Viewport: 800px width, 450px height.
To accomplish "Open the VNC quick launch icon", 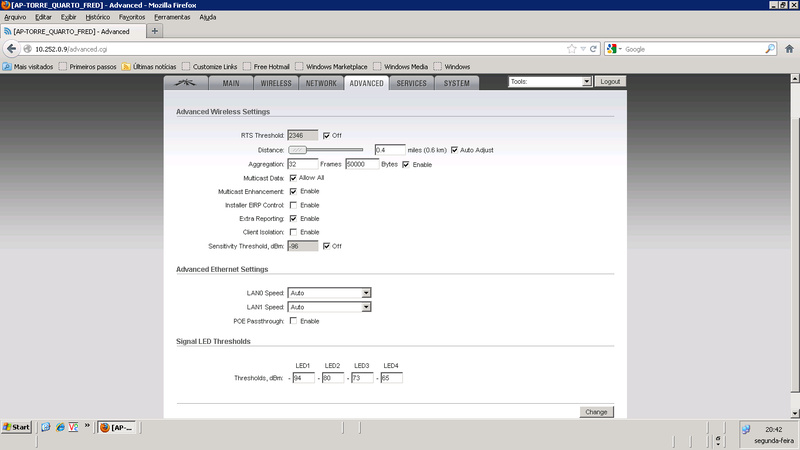I will (73, 427).
